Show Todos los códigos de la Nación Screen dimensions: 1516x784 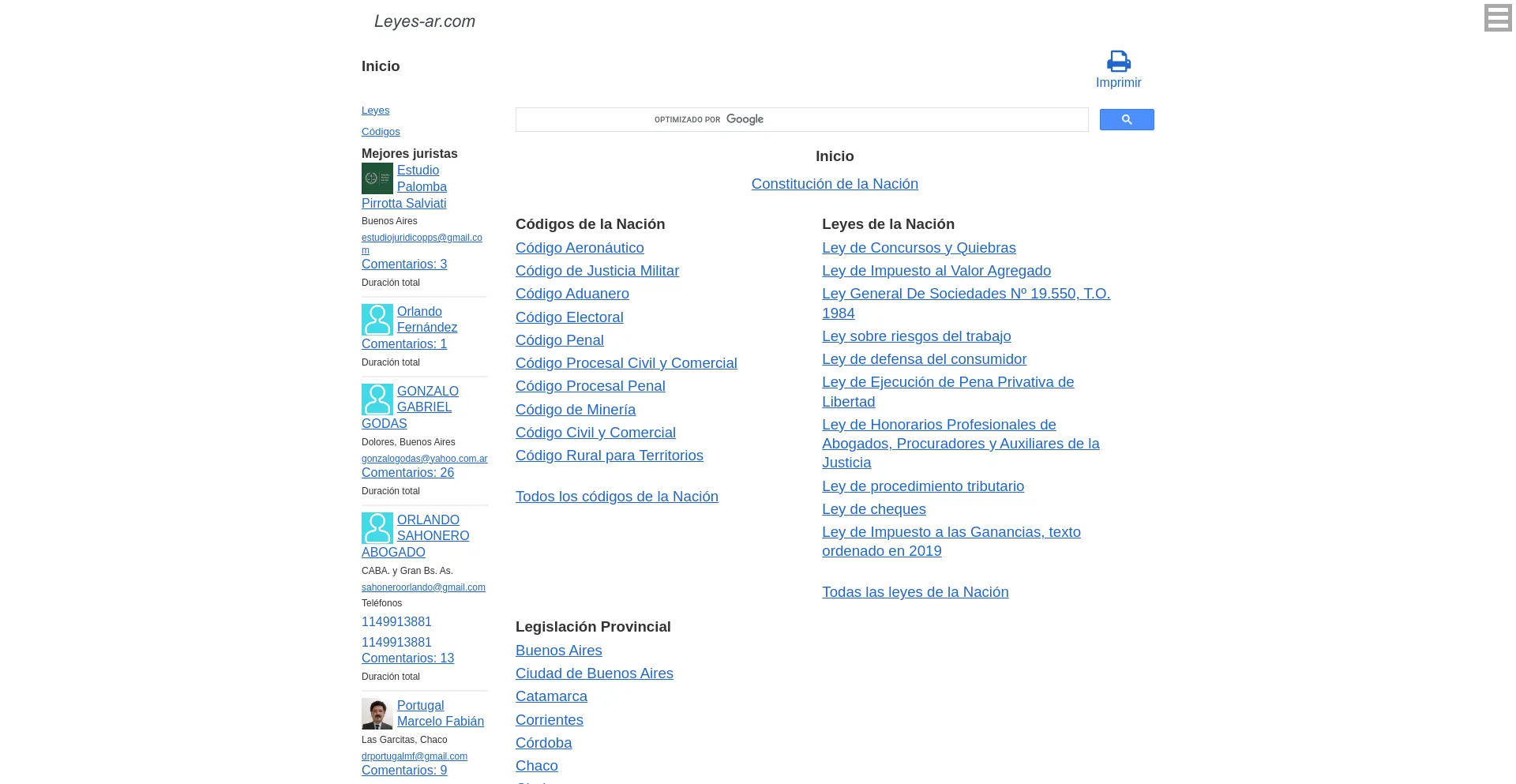click(617, 497)
